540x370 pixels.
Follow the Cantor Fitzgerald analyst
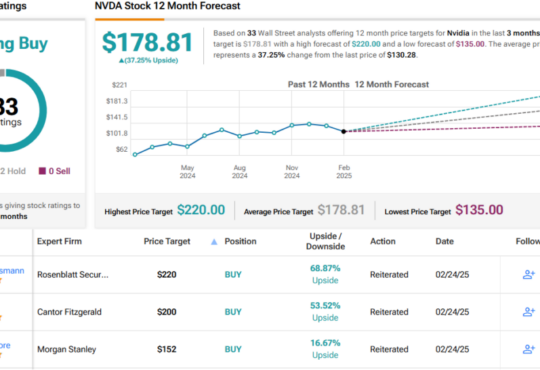click(x=529, y=312)
